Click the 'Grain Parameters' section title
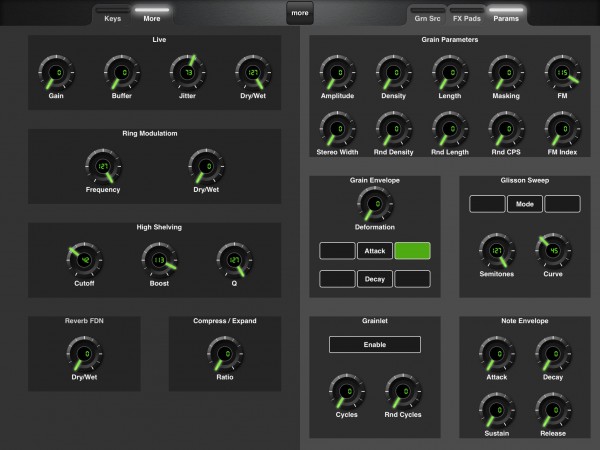The image size is (600, 450). (x=450, y=39)
